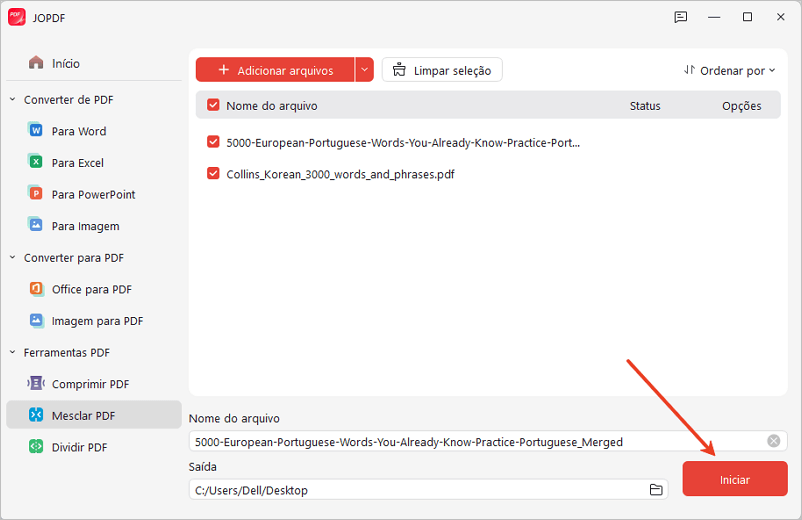Viewport: 802px width, 520px height.
Task: Select Office para PDF in the sidebar
Action: coord(94,289)
